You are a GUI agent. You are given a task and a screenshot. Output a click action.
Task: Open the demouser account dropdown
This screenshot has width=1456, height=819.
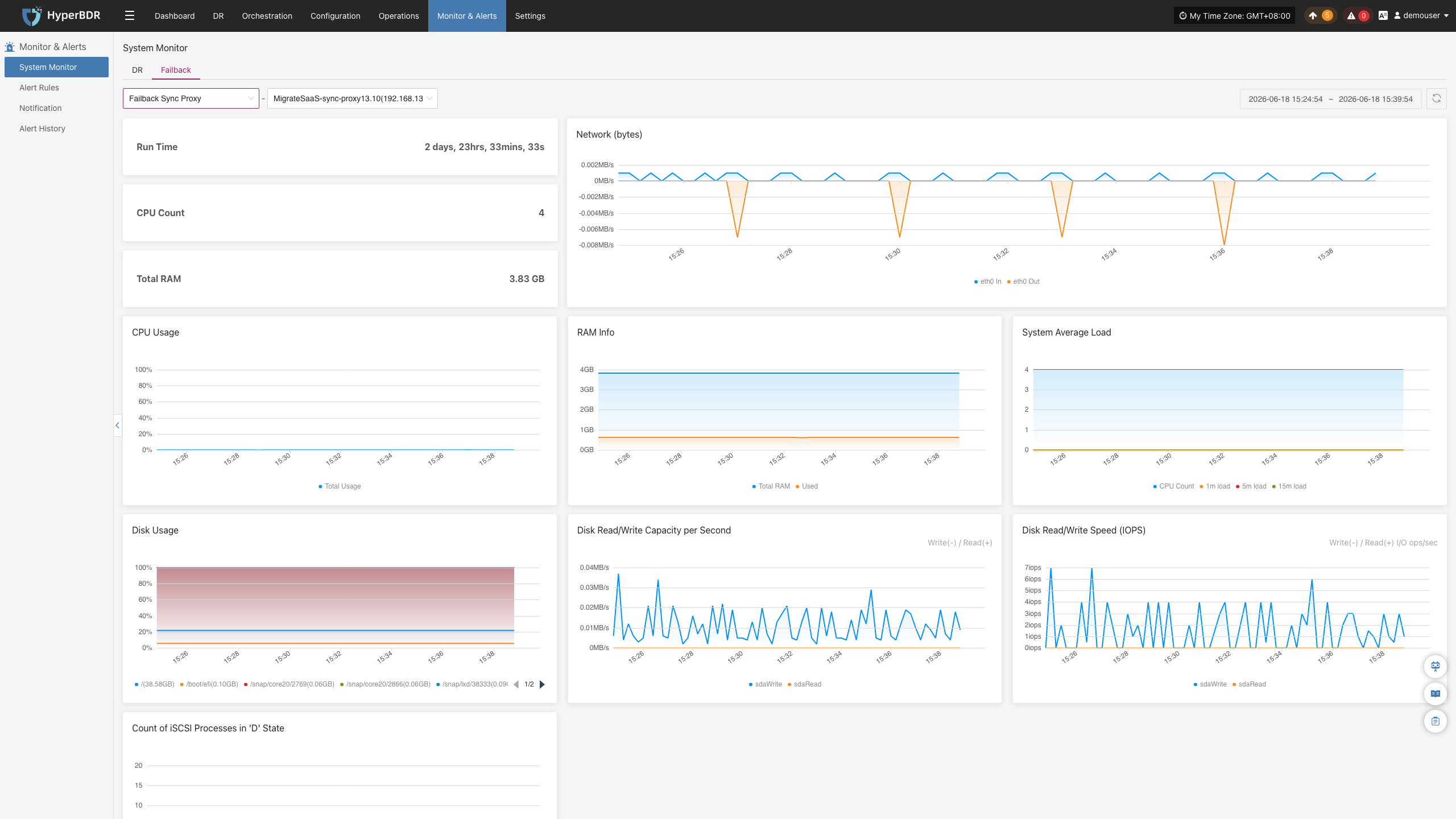(x=1421, y=16)
